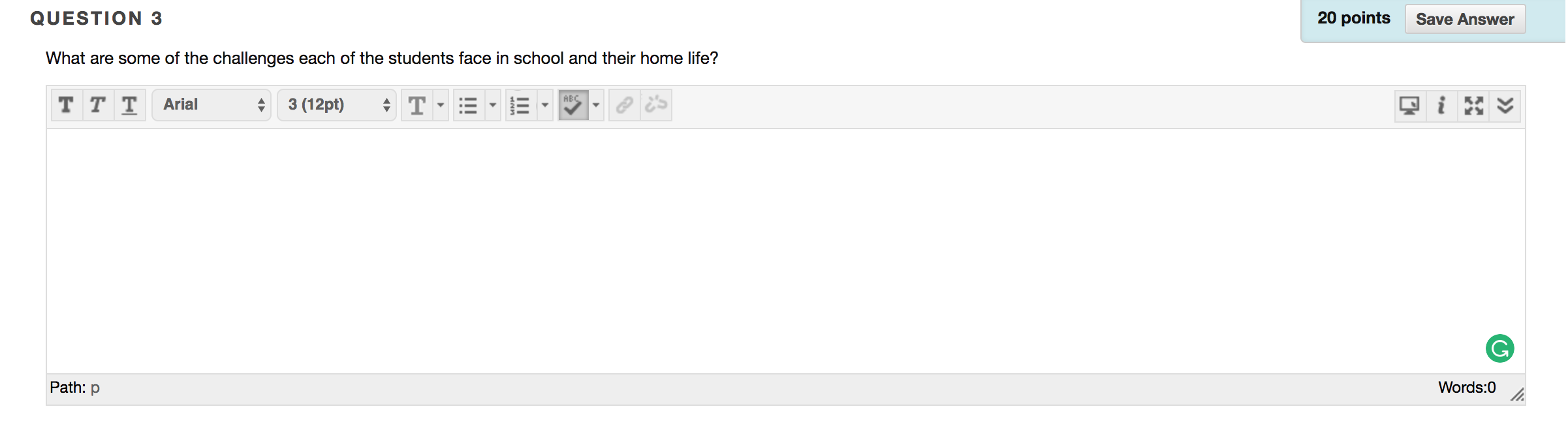Expand editor to fullscreen mode

[1473, 106]
